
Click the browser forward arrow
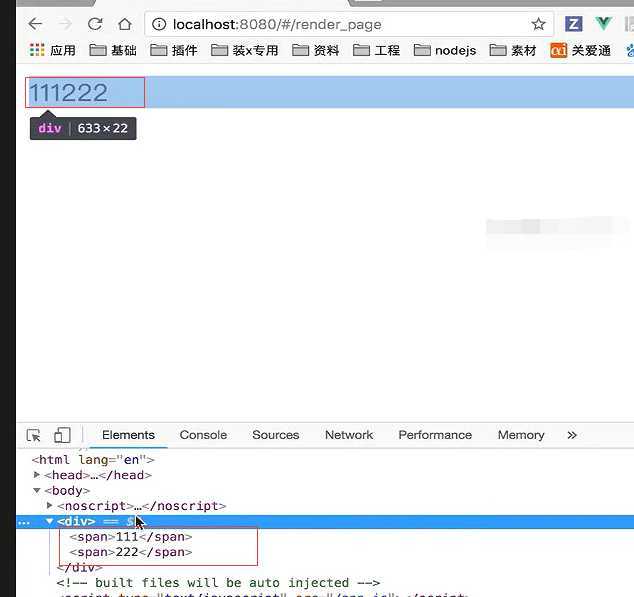pos(65,24)
